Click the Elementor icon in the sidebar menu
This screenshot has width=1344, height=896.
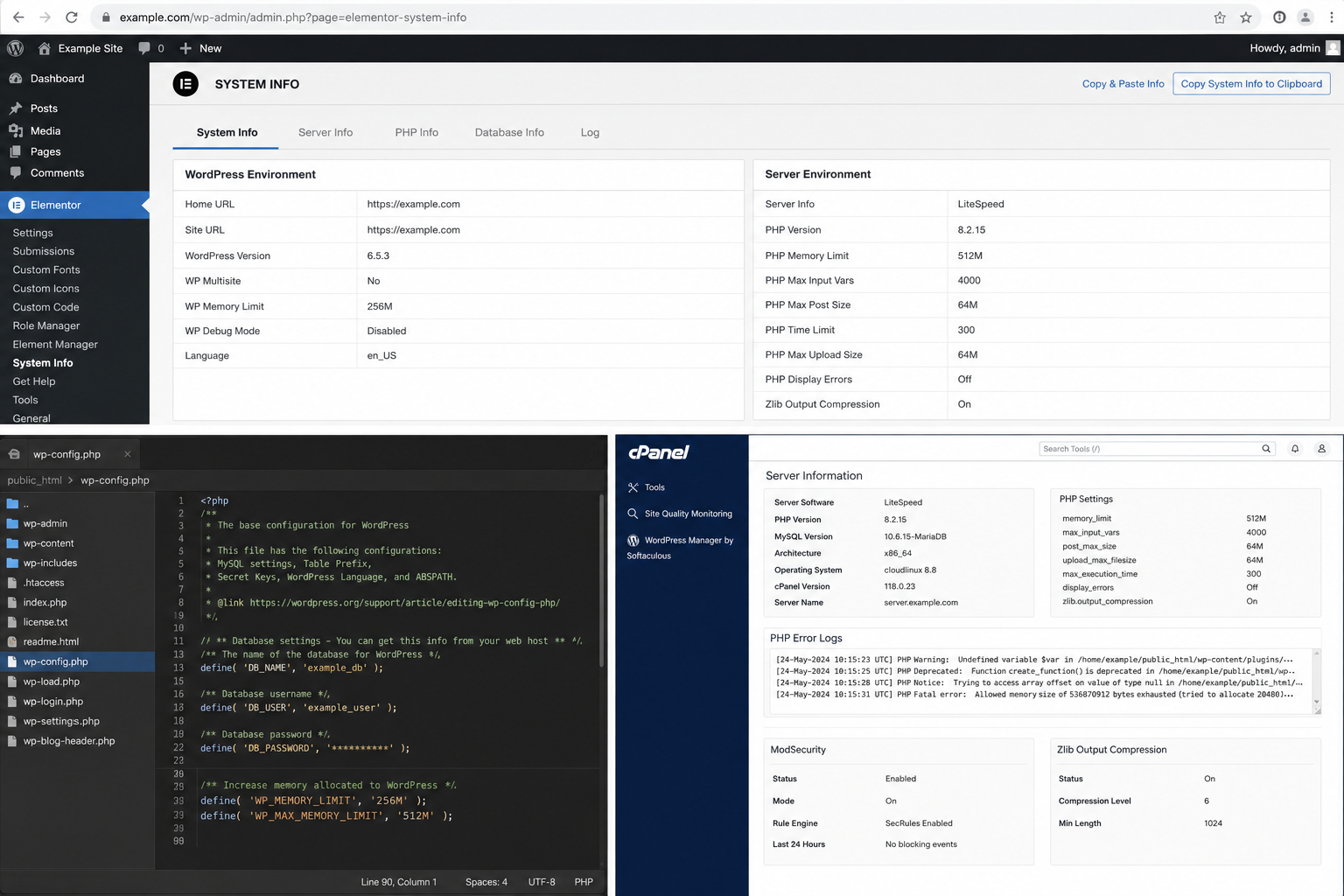(16, 205)
